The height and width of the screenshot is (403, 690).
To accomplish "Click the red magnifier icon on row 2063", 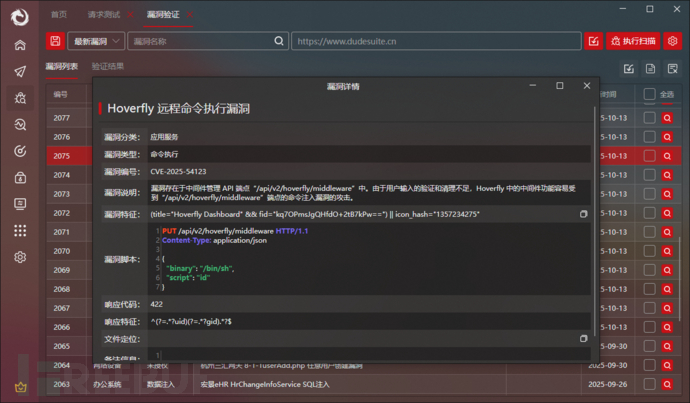I will tap(668, 384).
